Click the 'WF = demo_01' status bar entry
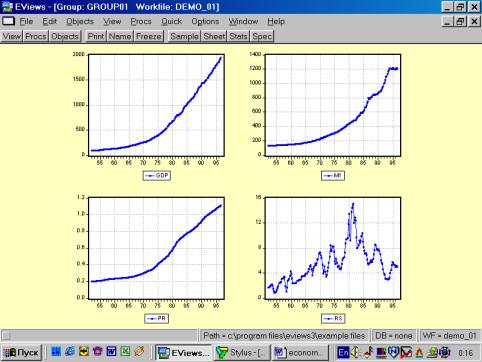The image size is (482, 362). tap(450, 336)
